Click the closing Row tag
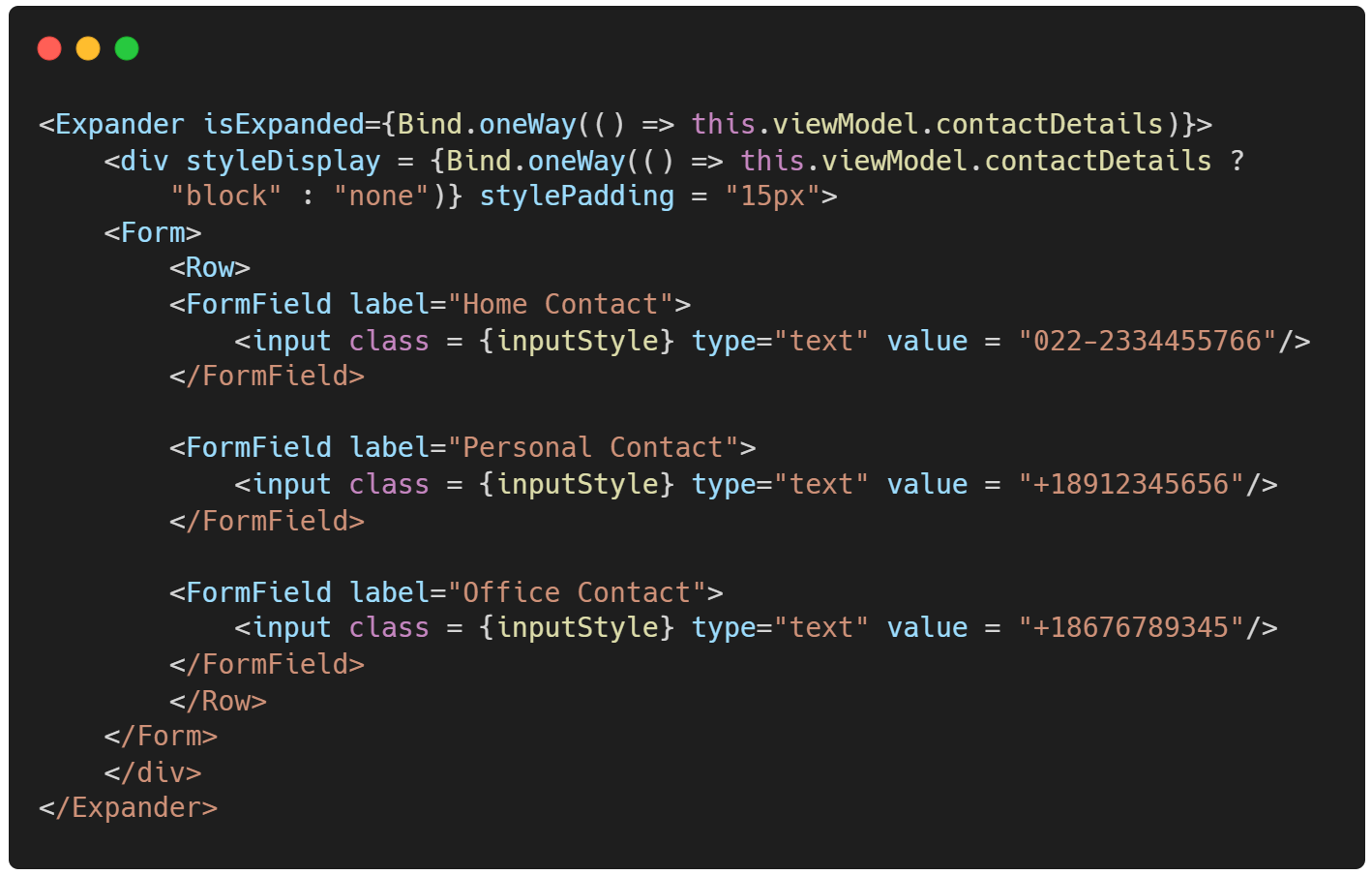The height and width of the screenshot is (875, 1372). (x=218, y=701)
